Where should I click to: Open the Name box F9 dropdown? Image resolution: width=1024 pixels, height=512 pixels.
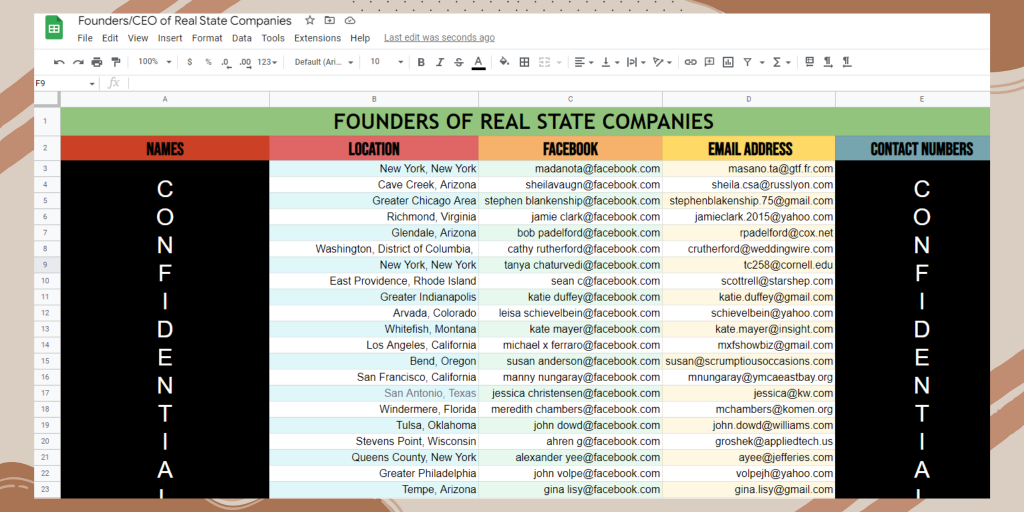click(x=91, y=84)
